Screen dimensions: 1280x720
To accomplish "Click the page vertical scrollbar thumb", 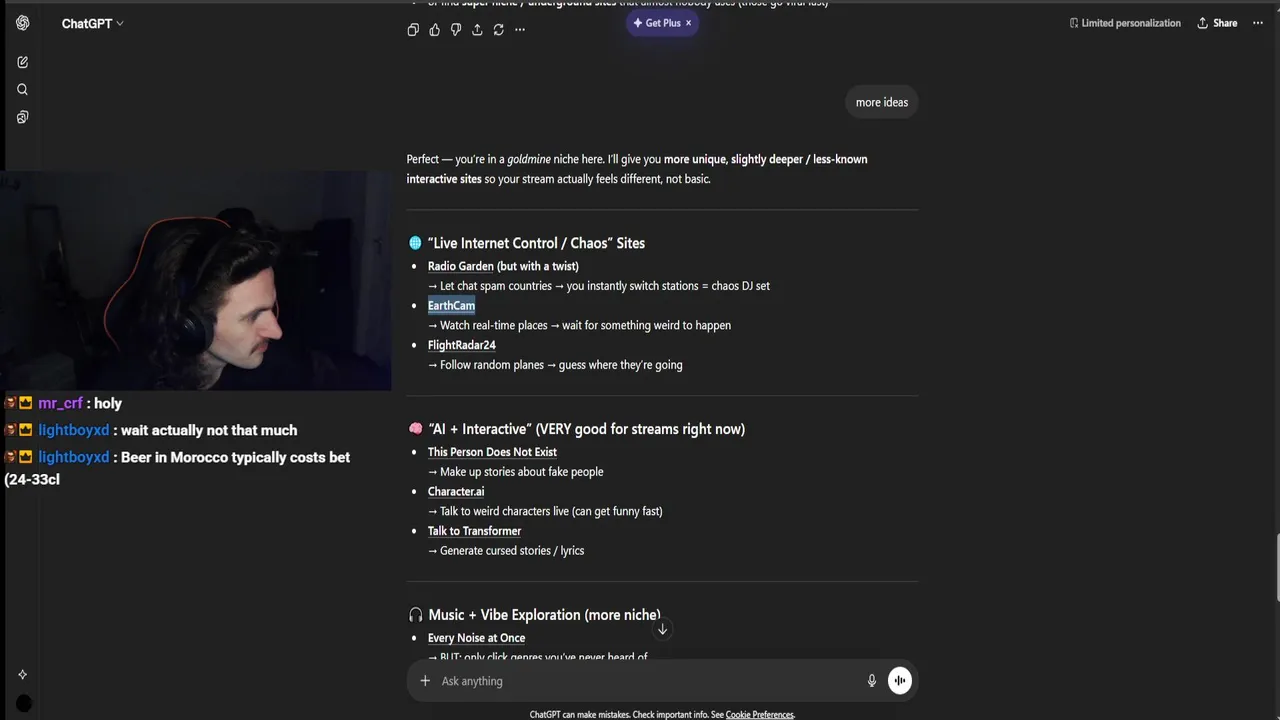I will [x=1276, y=568].
